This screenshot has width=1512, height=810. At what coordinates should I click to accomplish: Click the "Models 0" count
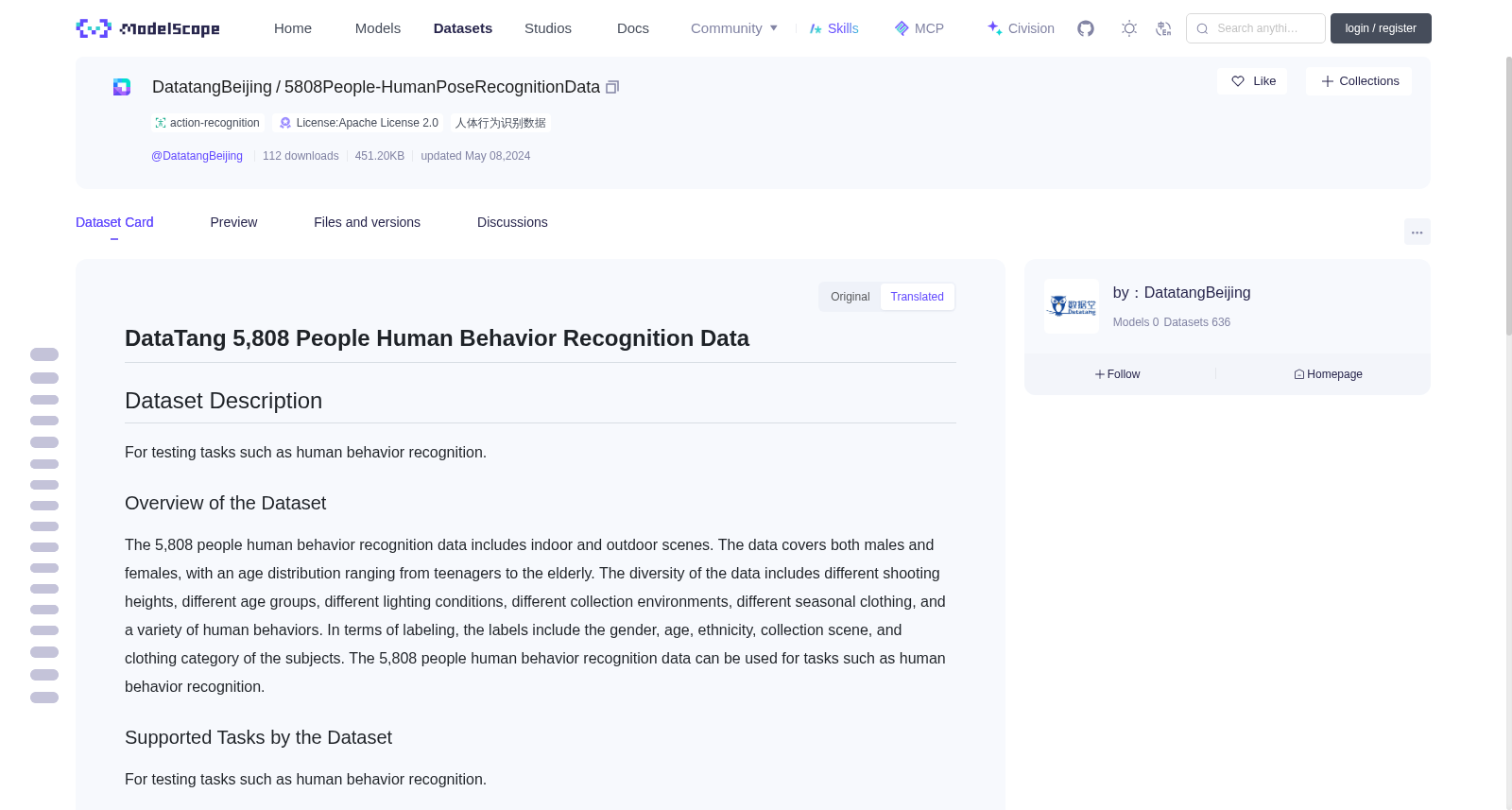[x=1136, y=322]
